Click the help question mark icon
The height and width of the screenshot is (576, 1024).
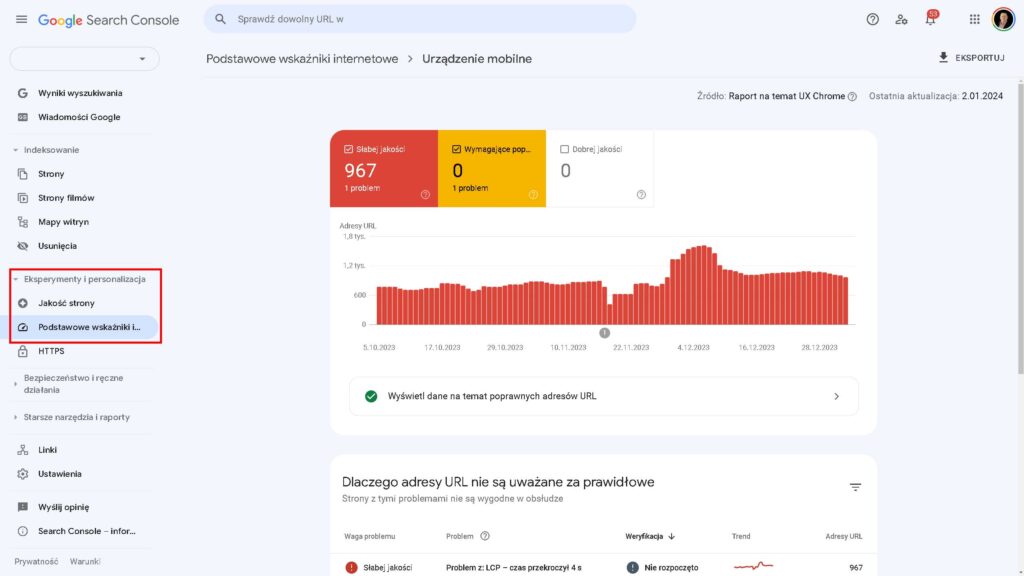pyautogui.click(x=872, y=19)
